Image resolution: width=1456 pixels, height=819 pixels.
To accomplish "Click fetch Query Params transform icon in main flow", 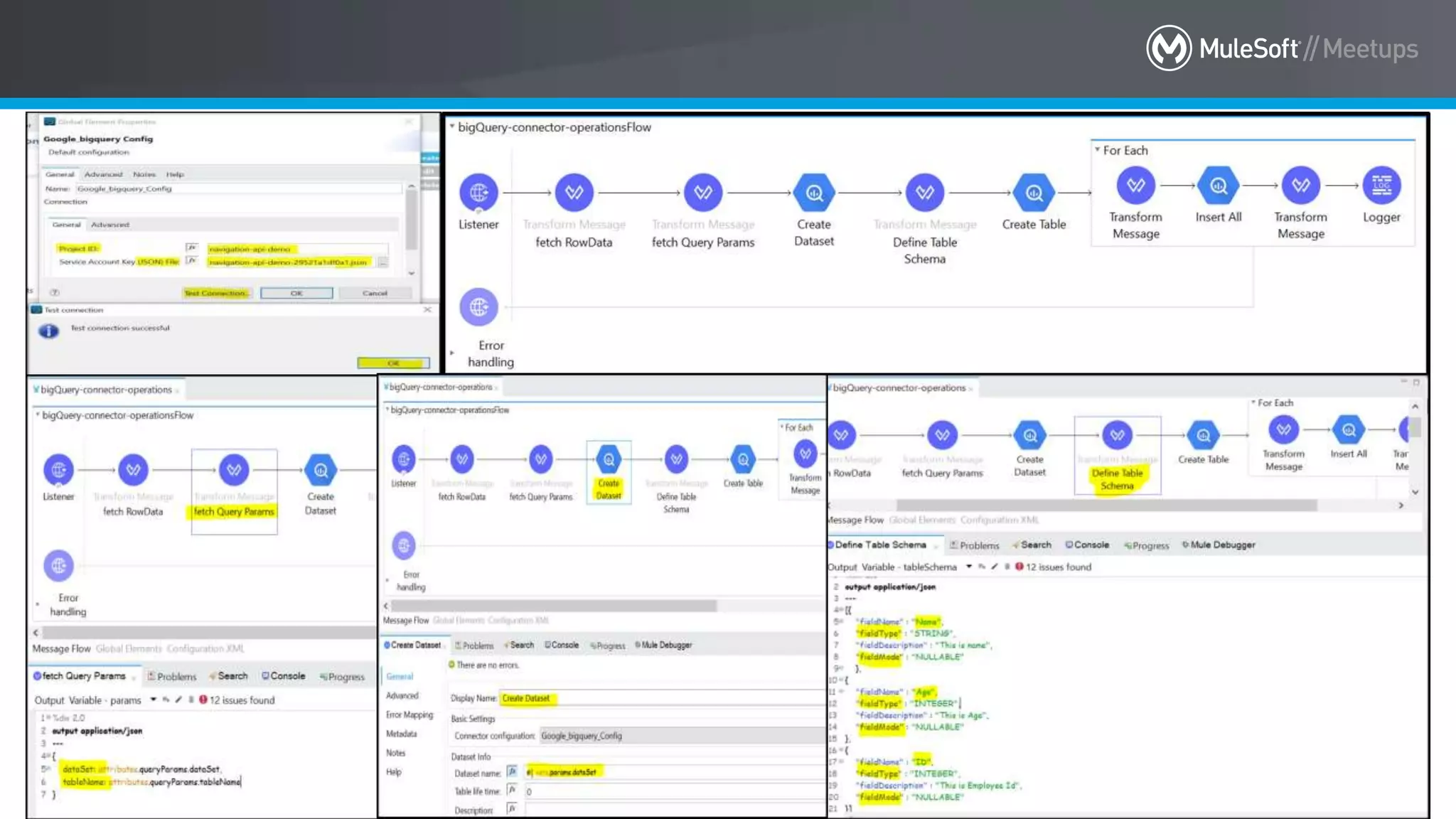I will coord(703,192).
